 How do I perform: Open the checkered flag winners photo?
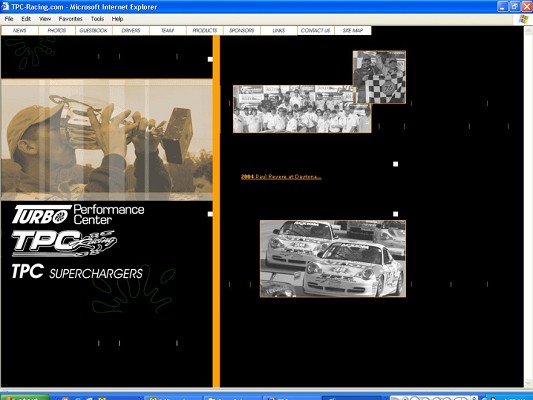[379, 77]
